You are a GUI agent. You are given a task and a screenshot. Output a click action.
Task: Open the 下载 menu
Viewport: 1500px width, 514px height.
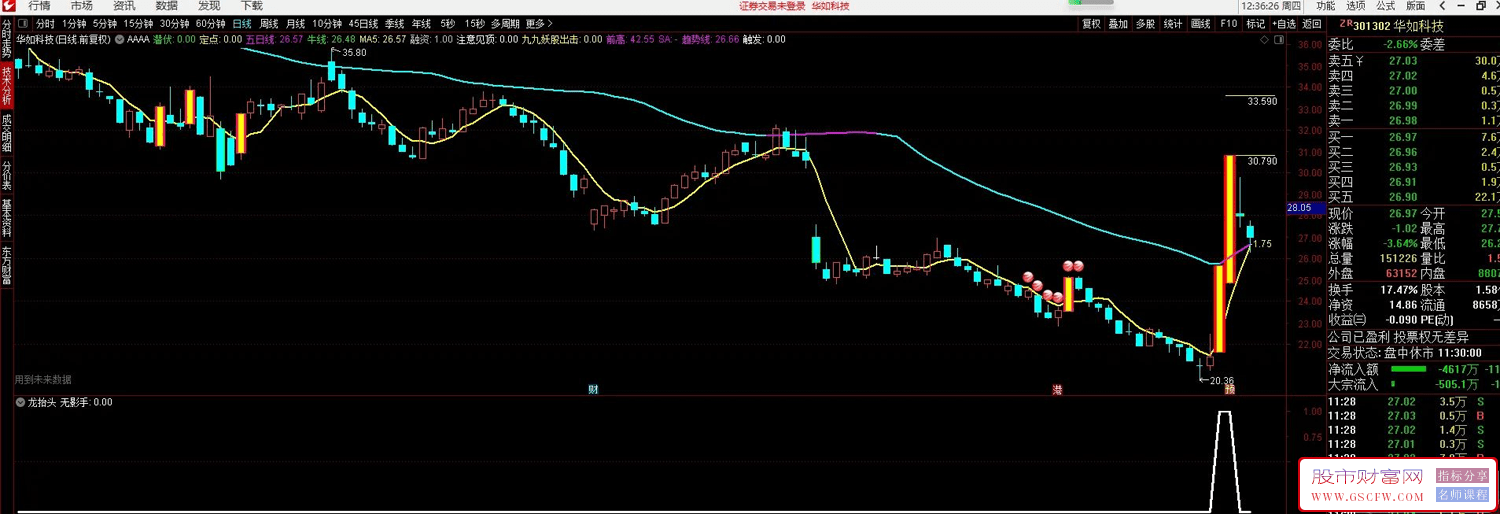click(x=252, y=6)
